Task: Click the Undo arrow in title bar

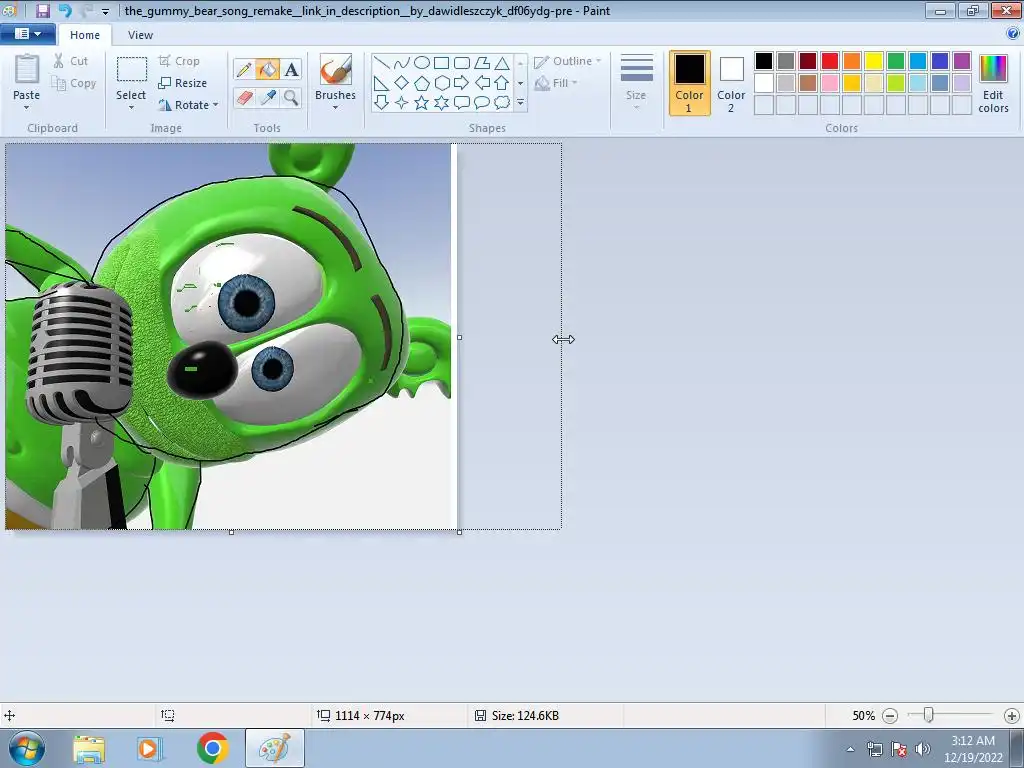Action: click(x=65, y=10)
